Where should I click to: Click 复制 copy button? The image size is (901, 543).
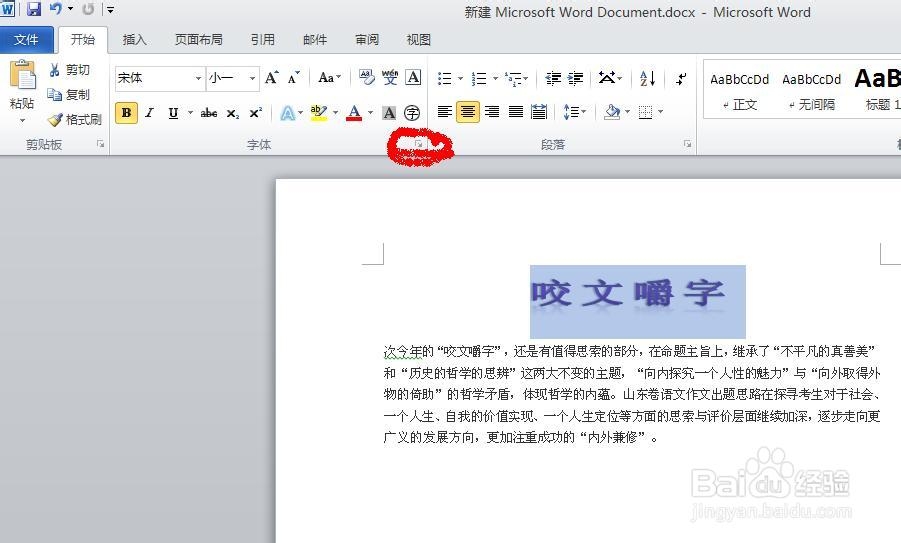[x=70, y=95]
